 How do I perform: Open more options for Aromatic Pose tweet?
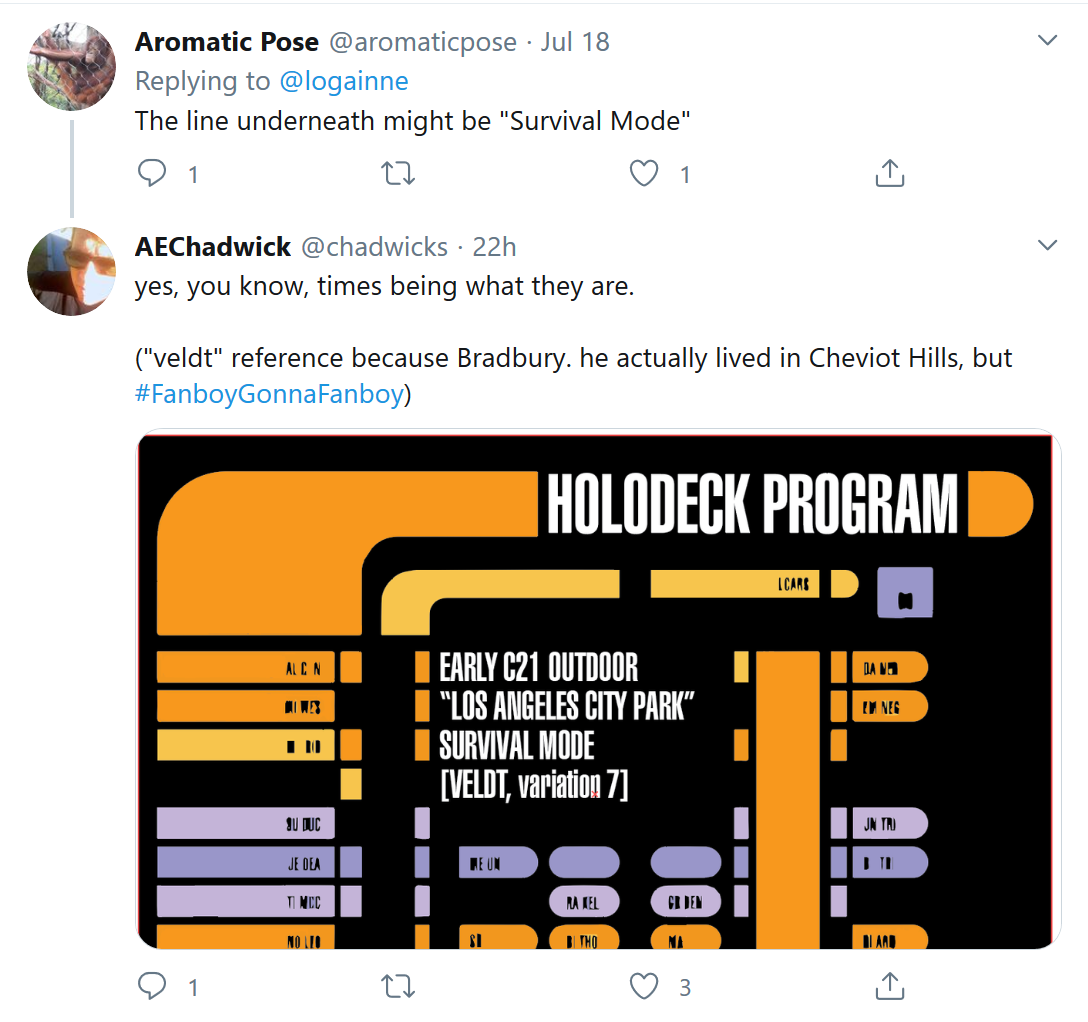1047,41
